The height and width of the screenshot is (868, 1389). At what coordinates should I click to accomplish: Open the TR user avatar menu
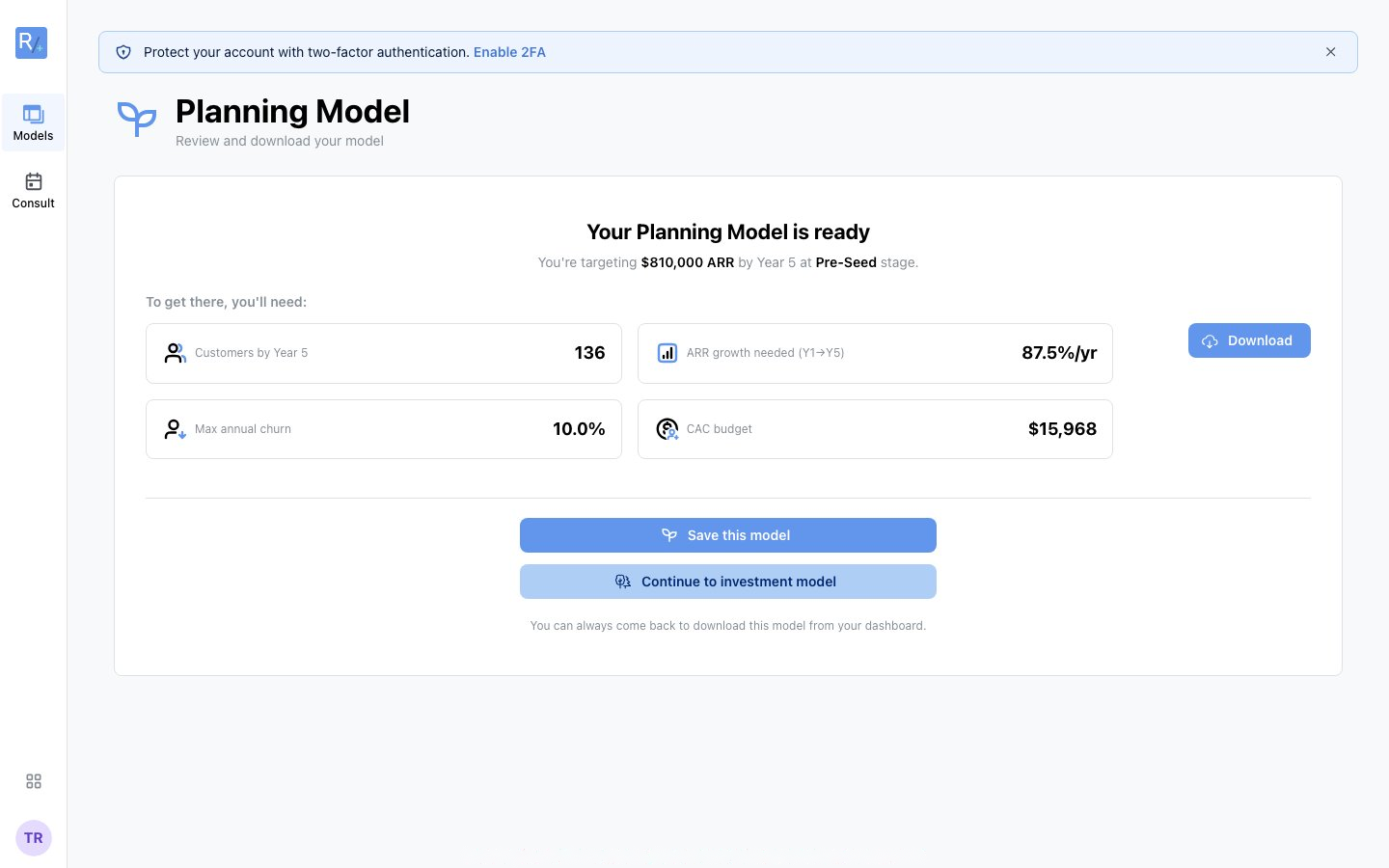(x=34, y=838)
